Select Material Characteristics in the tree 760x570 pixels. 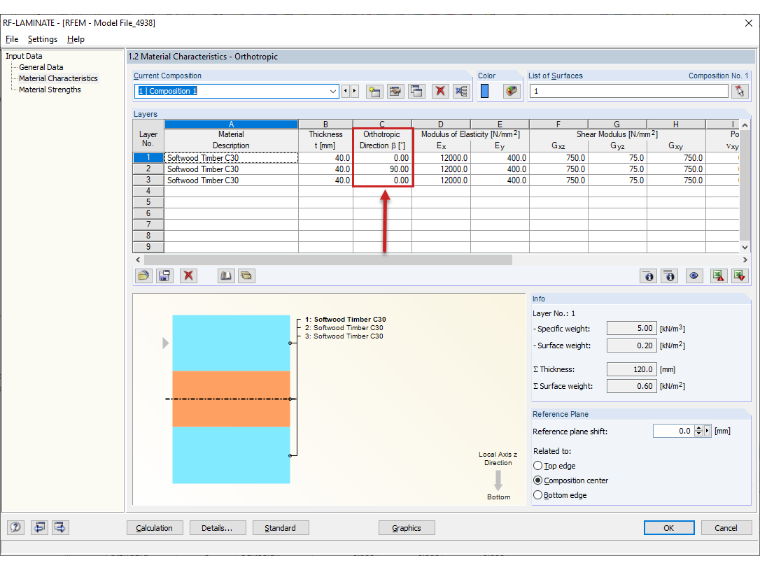tap(58, 79)
